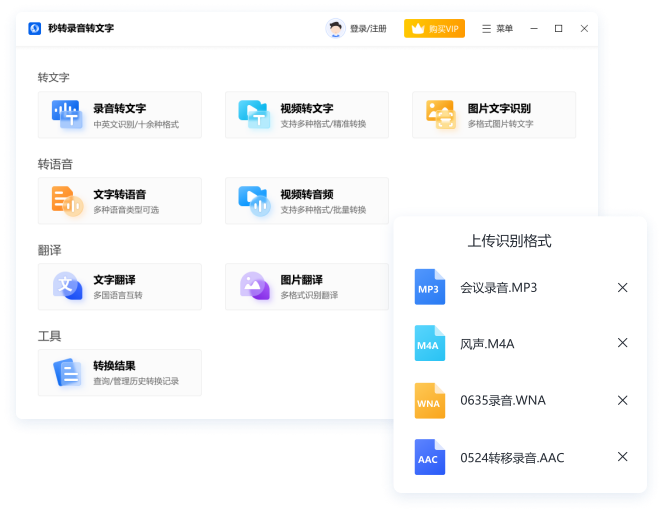Viewport: 663px width, 513px height.
Task: Click the 多国语言互转 description
Action: (x=118, y=295)
